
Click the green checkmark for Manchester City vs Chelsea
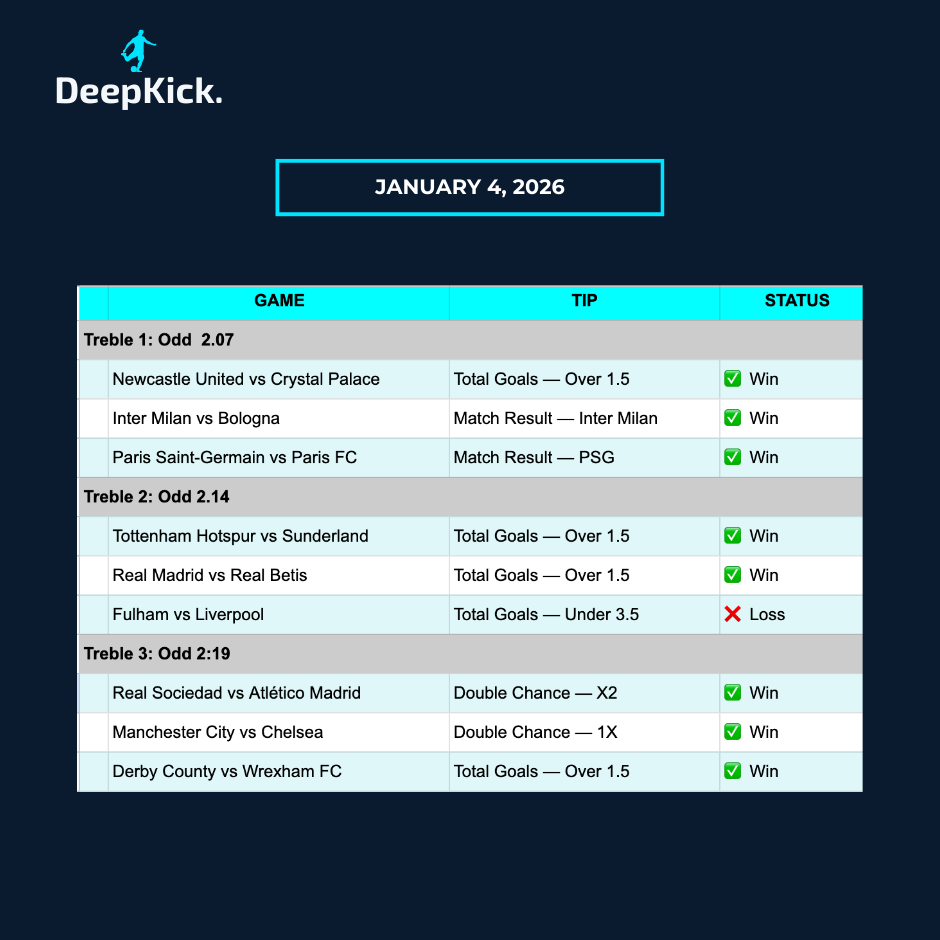click(733, 732)
